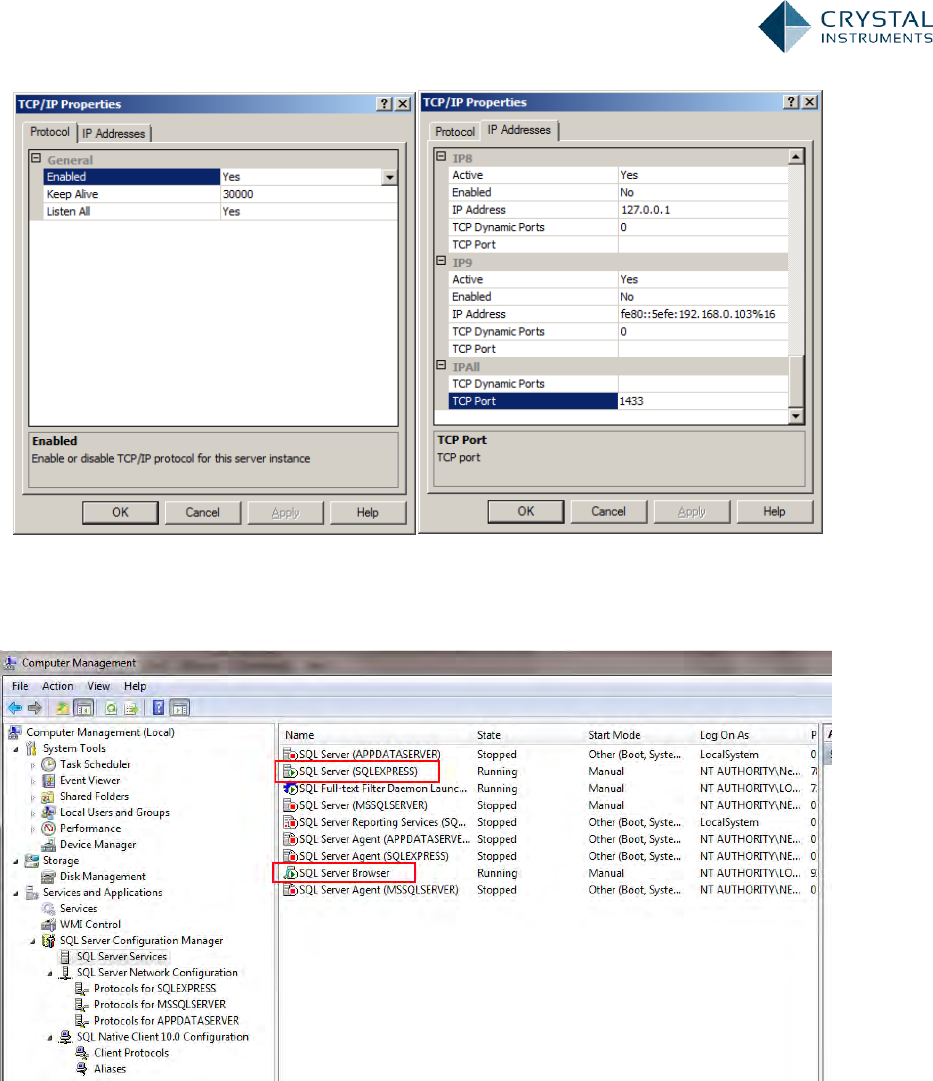Click the Performance monitor icon
Screen dimensions: 933x1081
pyautogui.click(x=48, y=828)
